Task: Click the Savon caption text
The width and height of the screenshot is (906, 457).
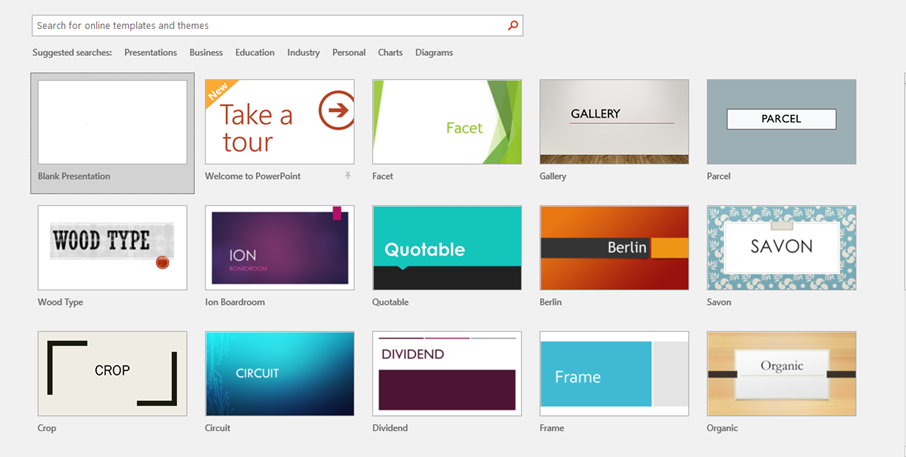Action: (x=719, y=302)
